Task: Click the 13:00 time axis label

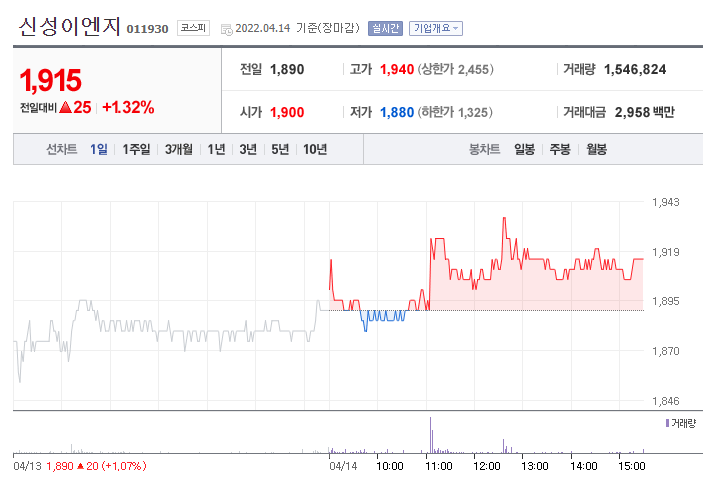Action: pyautogui.click(x=535, y=466)
